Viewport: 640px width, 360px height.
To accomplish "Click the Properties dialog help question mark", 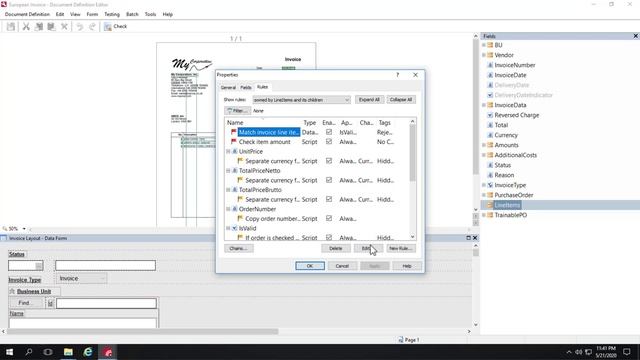I will pos(398,75).
